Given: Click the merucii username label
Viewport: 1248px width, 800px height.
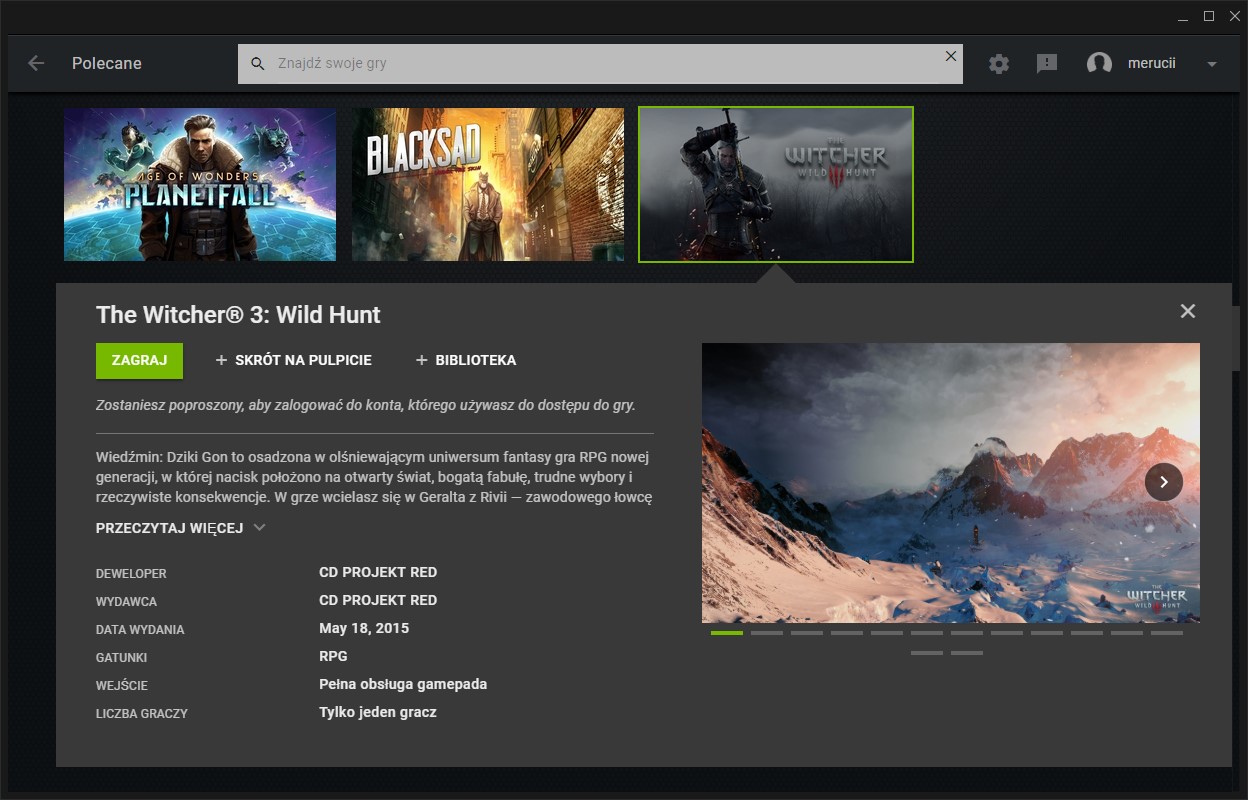Looking at the screenshot, I should click(1152, 63).
